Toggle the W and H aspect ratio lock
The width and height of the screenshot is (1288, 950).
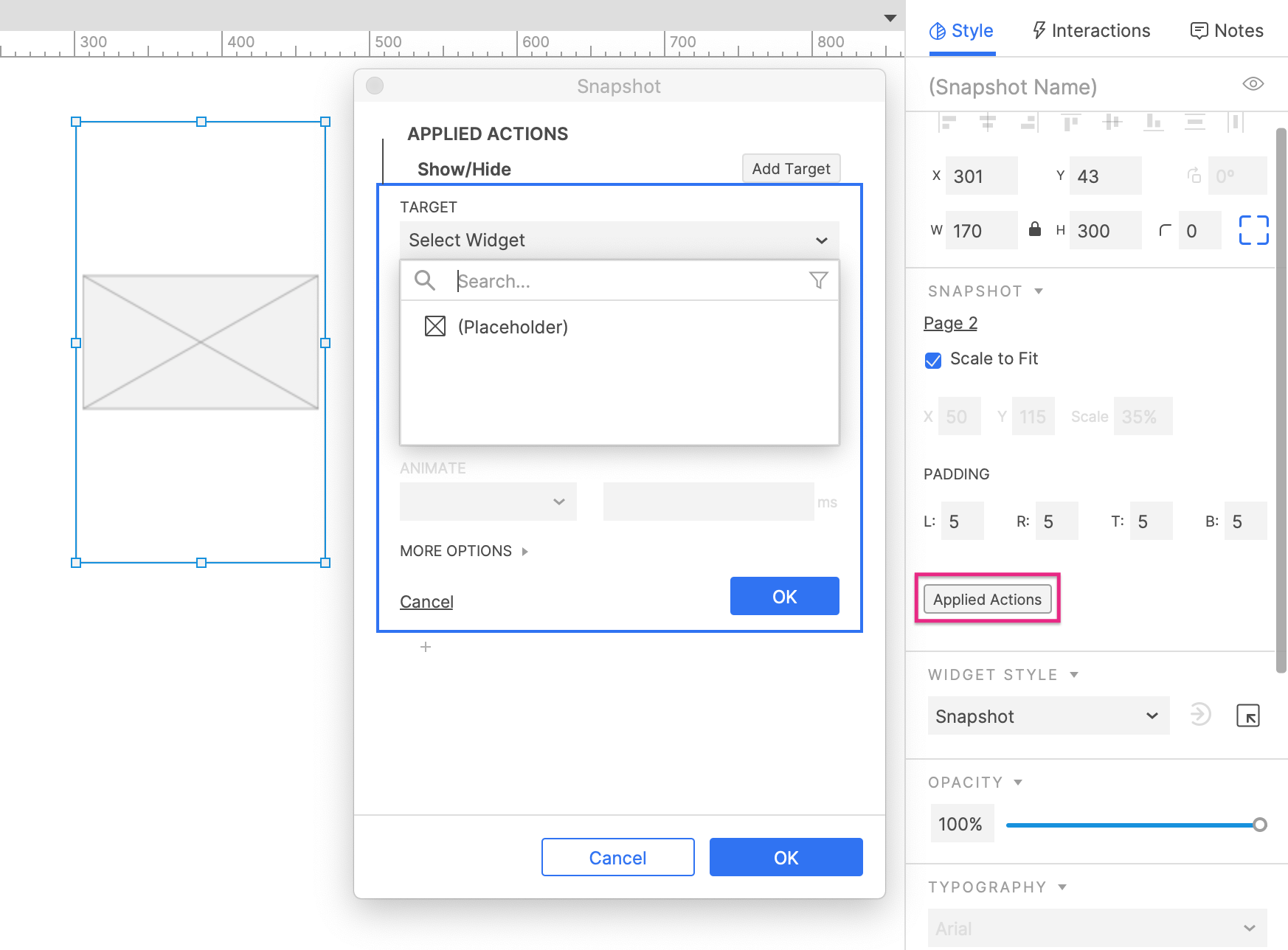[x=1034, y=229]
